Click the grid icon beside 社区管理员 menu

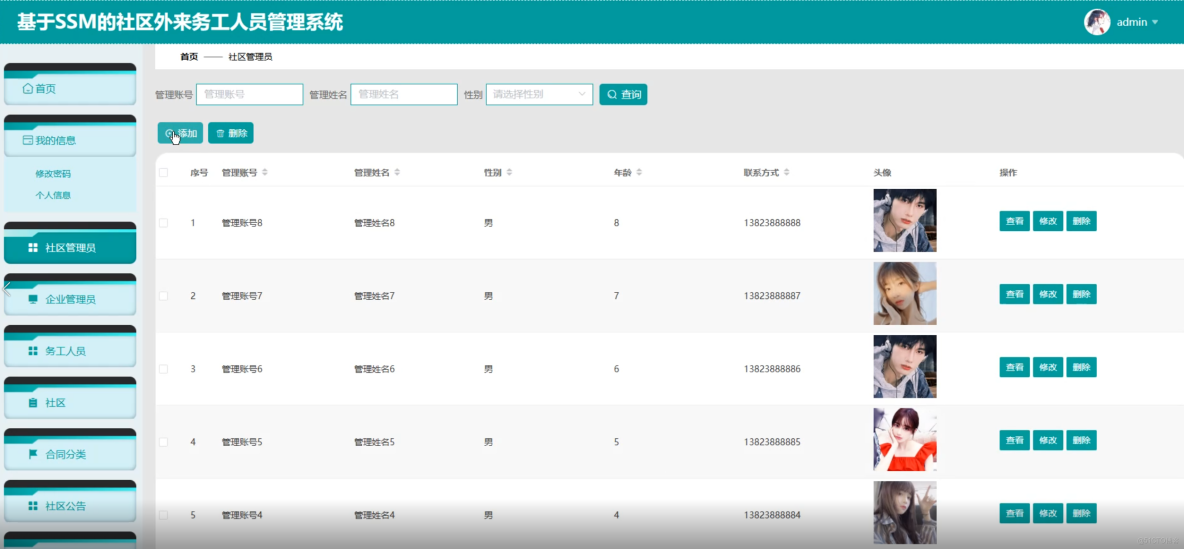pyautogui.click(x=32, y=248)
